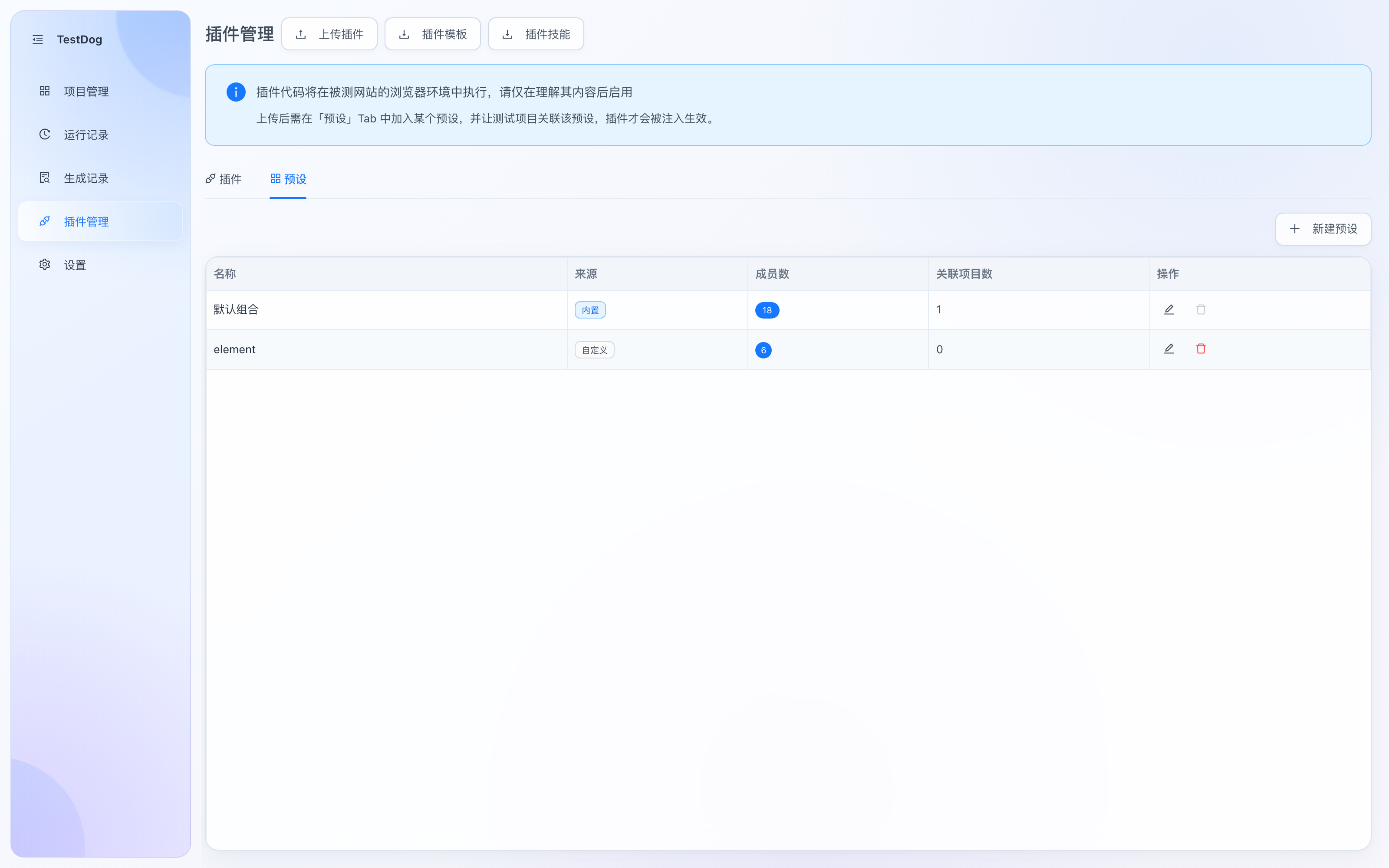The height and width of the screenshot is (868, 1389).
Task: Click the 运行记录 clock icon
Action: [x=45, y=135]
